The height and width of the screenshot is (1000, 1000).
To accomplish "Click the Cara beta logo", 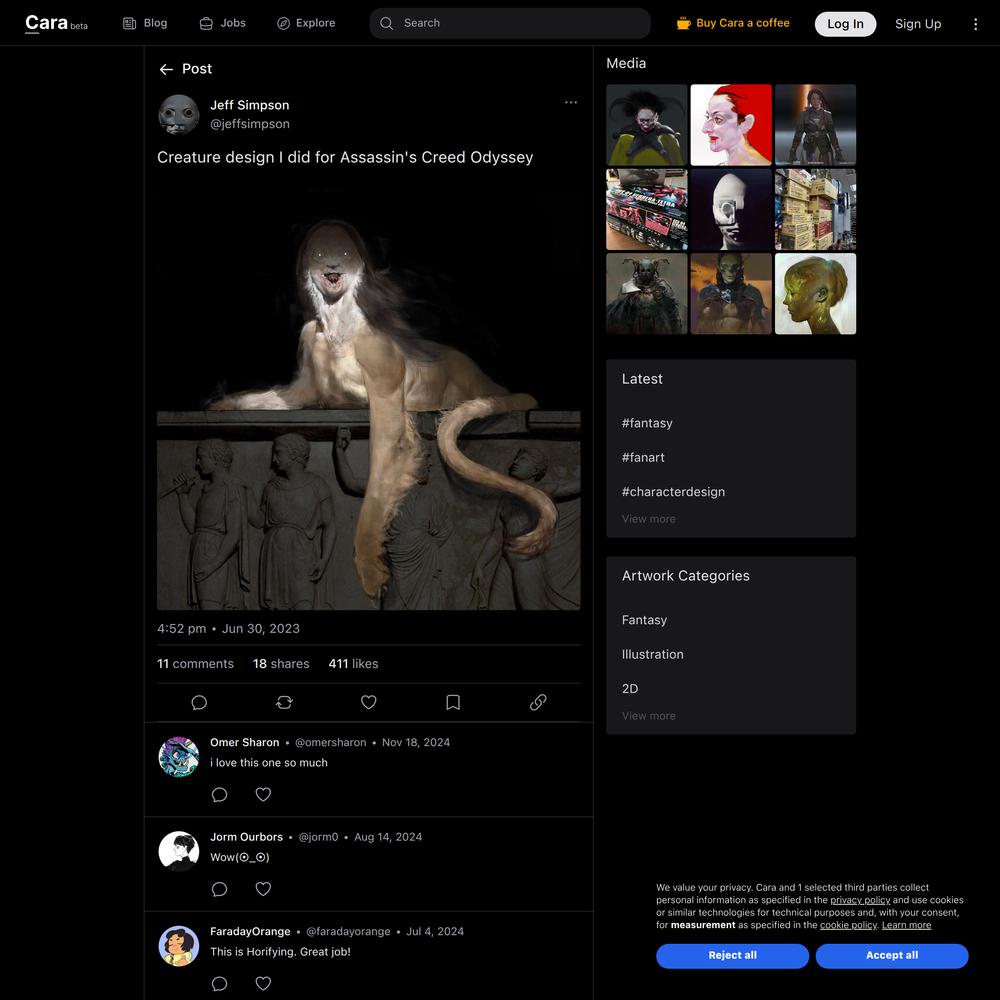I will [x=56, y=23].
